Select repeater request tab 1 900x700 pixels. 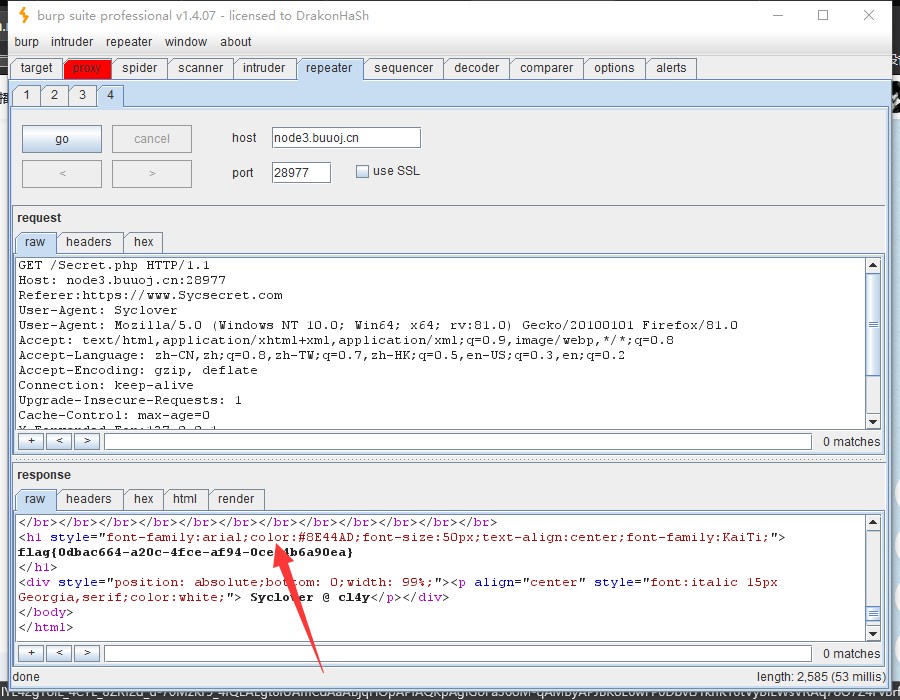26,95
